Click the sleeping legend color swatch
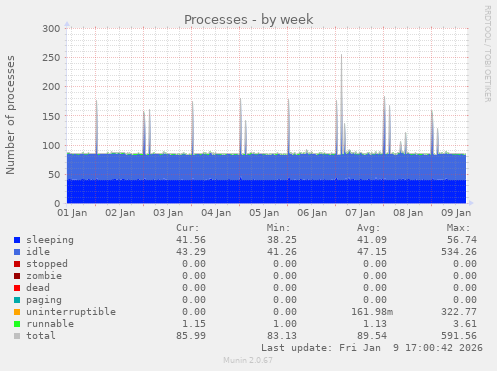Screen dimensions: 497x371 coord(17,240)
